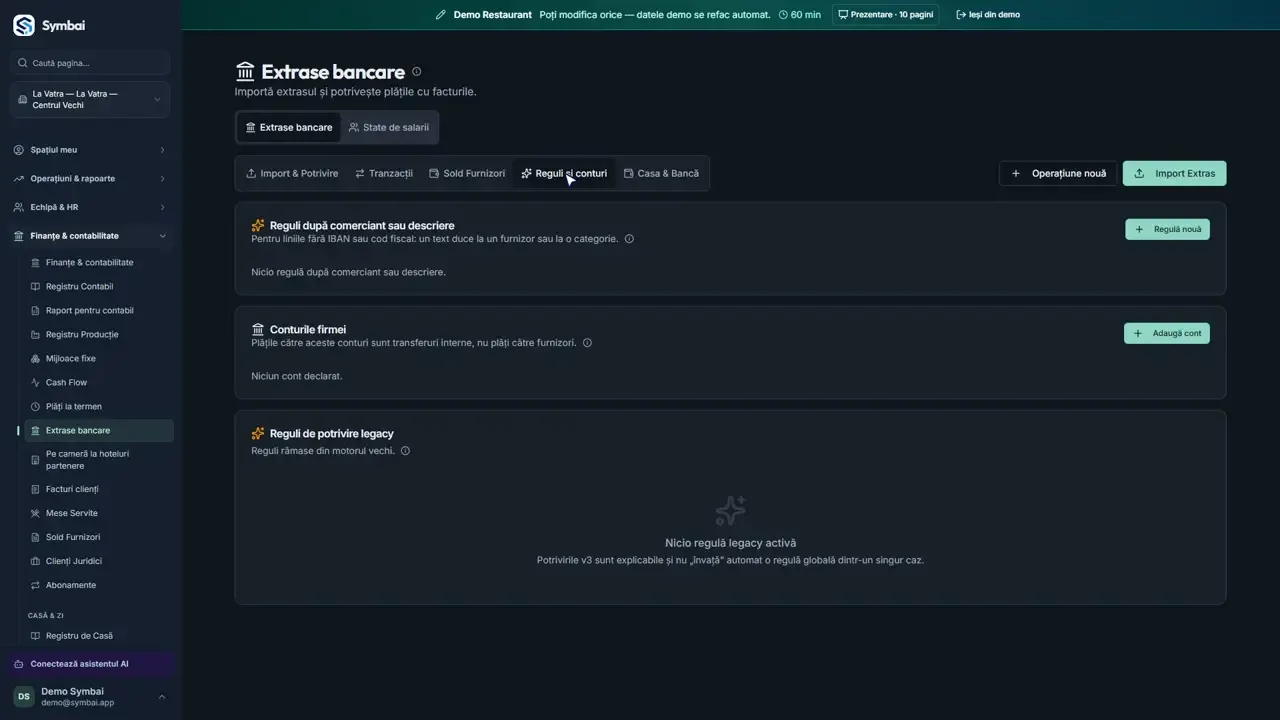Viewport: 1280px width, 720px height.
Task: Open the La Vatra location dropdown
Action: click(x=90, y=100)
